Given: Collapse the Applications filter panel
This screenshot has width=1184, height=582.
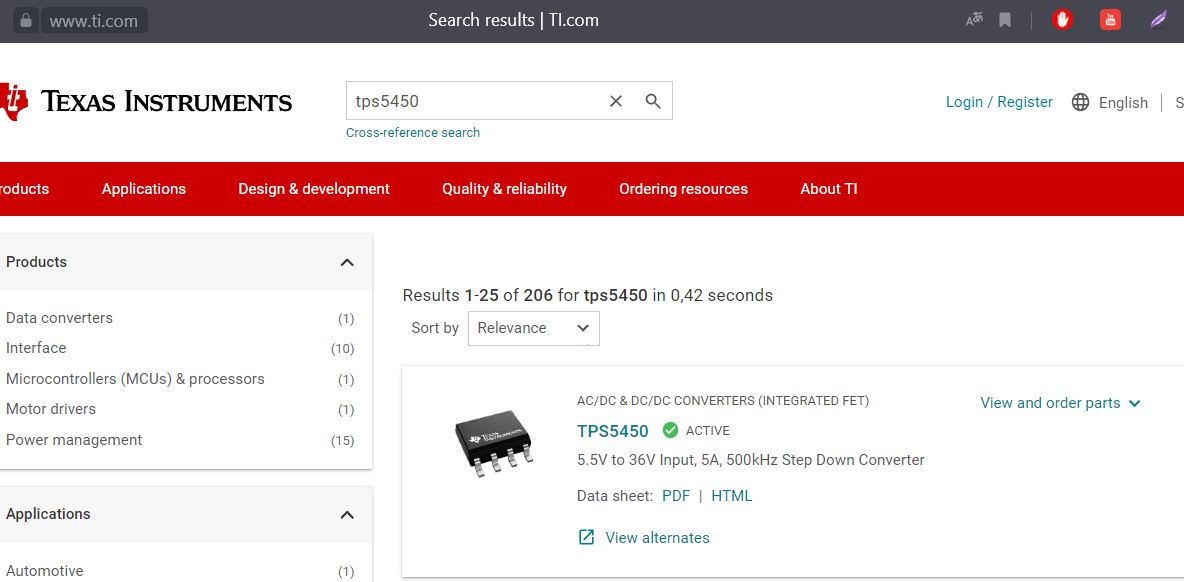Looking at the screenshot, I should (x=347, y=514).
